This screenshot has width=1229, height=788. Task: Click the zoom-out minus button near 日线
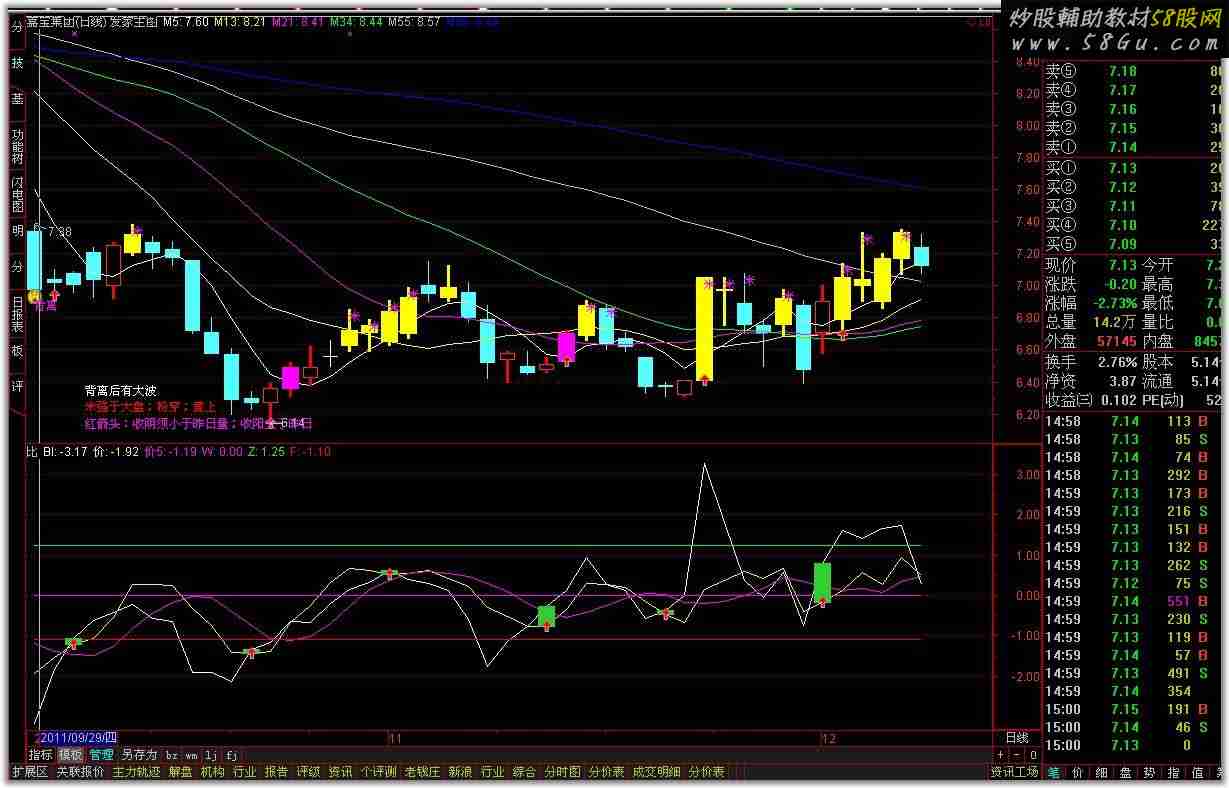[1016, 755]
